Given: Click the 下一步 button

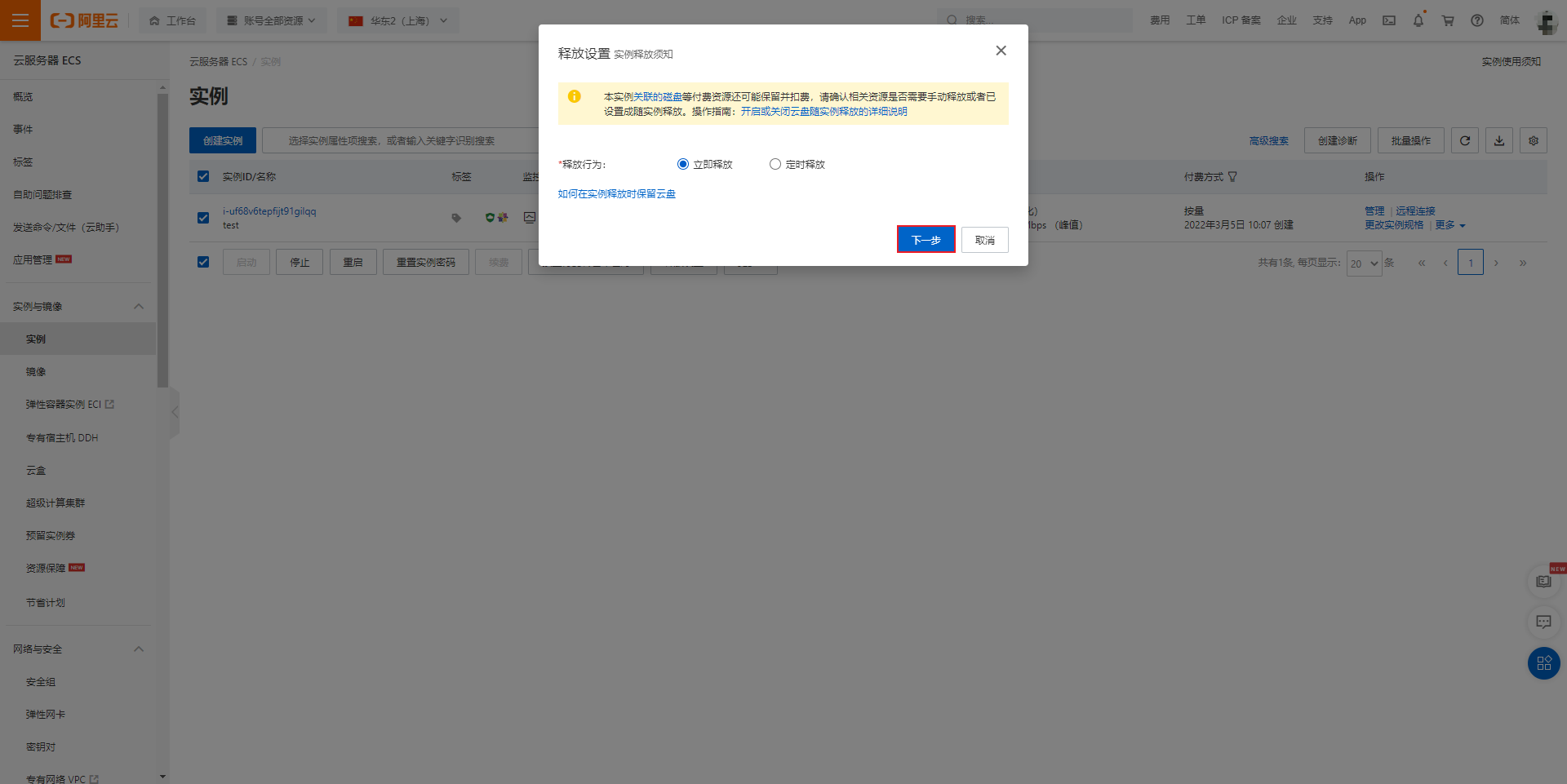Looking at the screenshot, I should (926, 240).
